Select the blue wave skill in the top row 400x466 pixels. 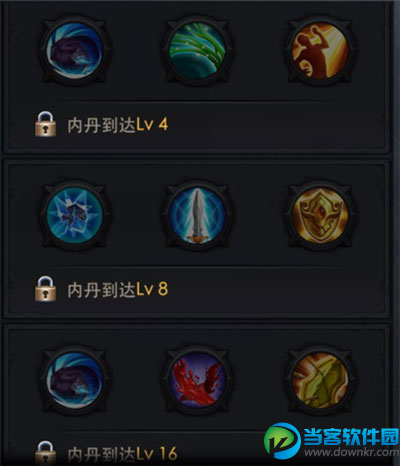point(75,51)
